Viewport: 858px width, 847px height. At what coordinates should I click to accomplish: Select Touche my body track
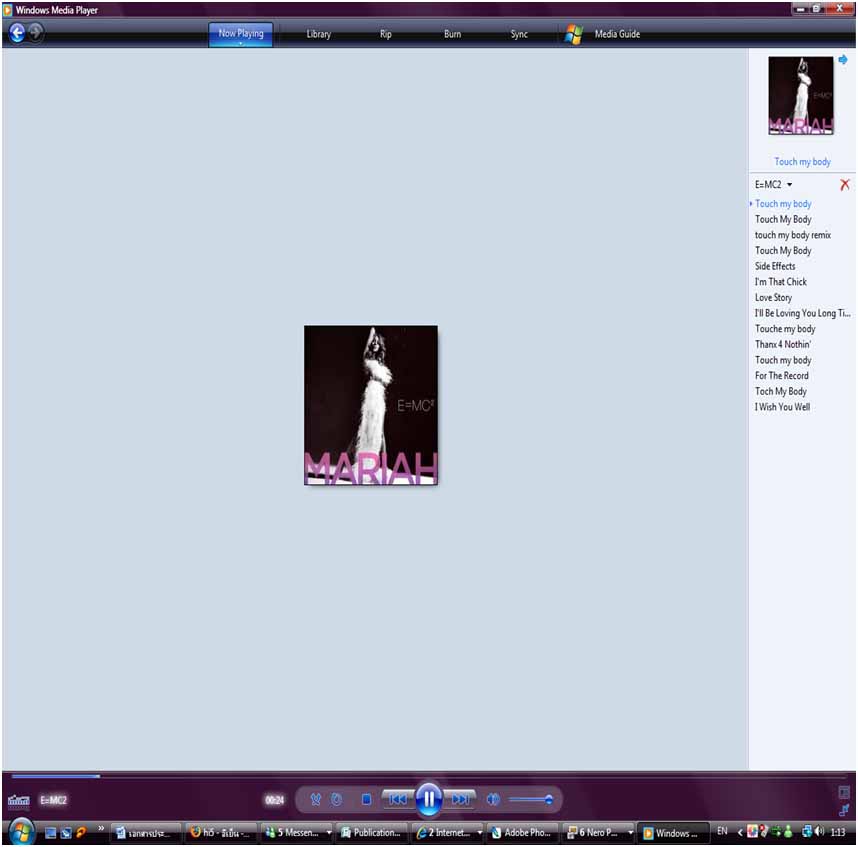point(785,329)
